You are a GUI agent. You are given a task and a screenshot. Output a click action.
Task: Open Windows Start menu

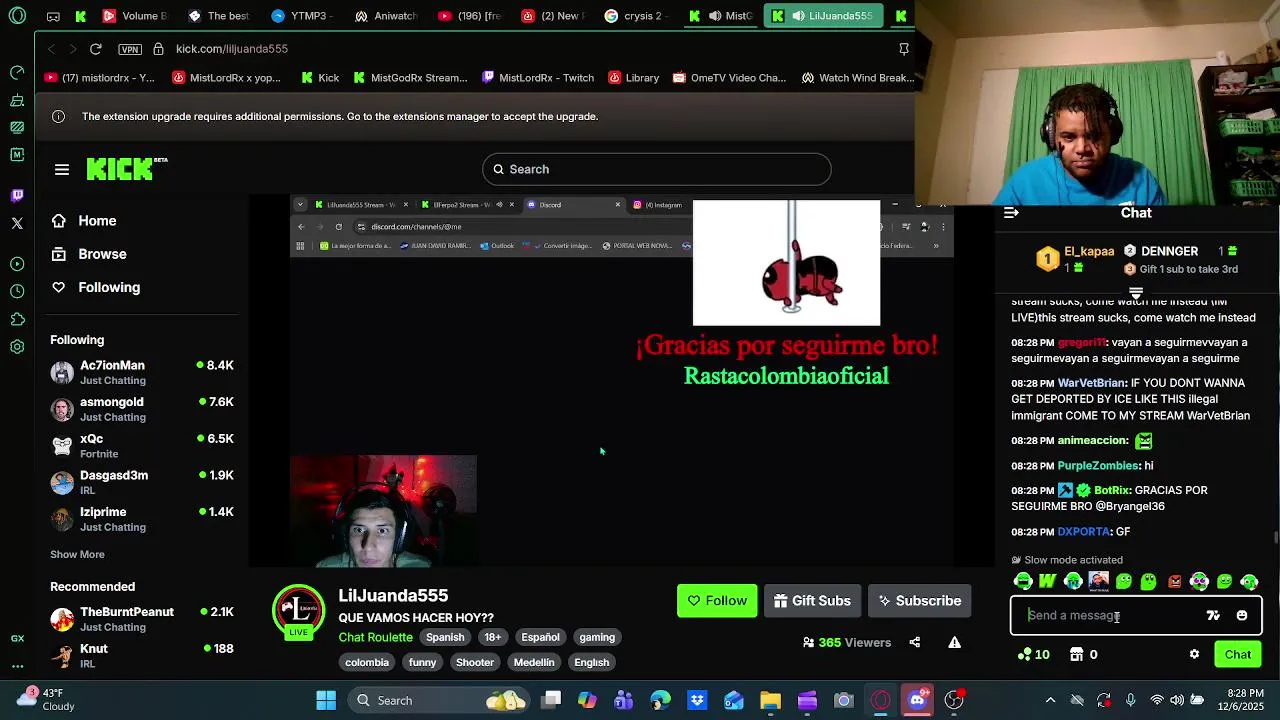click(326, 700)
